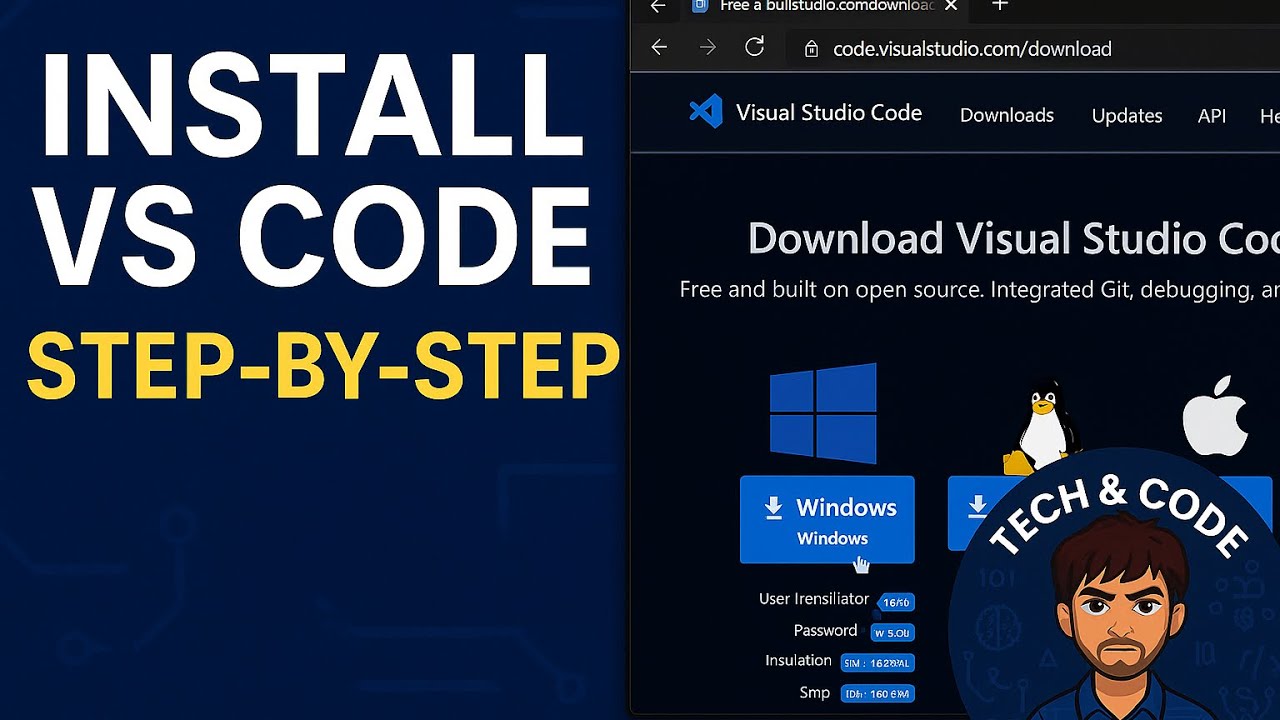Image resolution: width=1280 pixels, height=720 pixels.
Task: Open the 'Visual Studio Code' home link
Action: pos(829,113)
